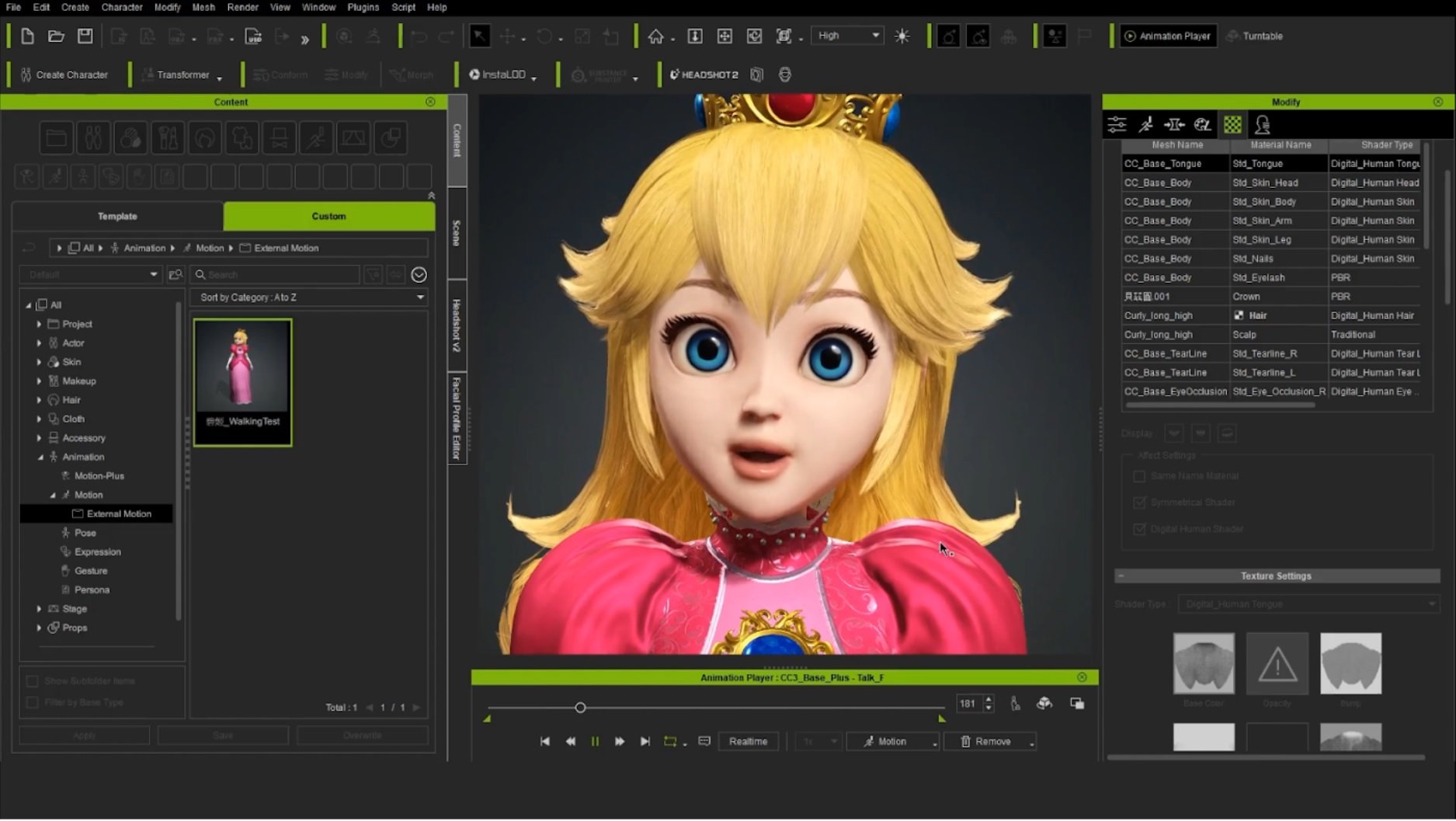
Task: Toggle Symmetrical Shader checkbox
Action: [x=1139, y=502]
